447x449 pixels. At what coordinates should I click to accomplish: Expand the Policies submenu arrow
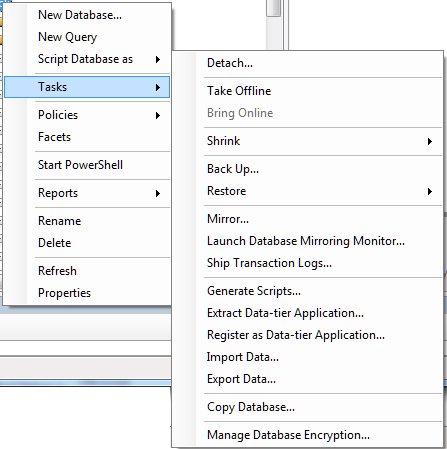click(x=158, y=116)
